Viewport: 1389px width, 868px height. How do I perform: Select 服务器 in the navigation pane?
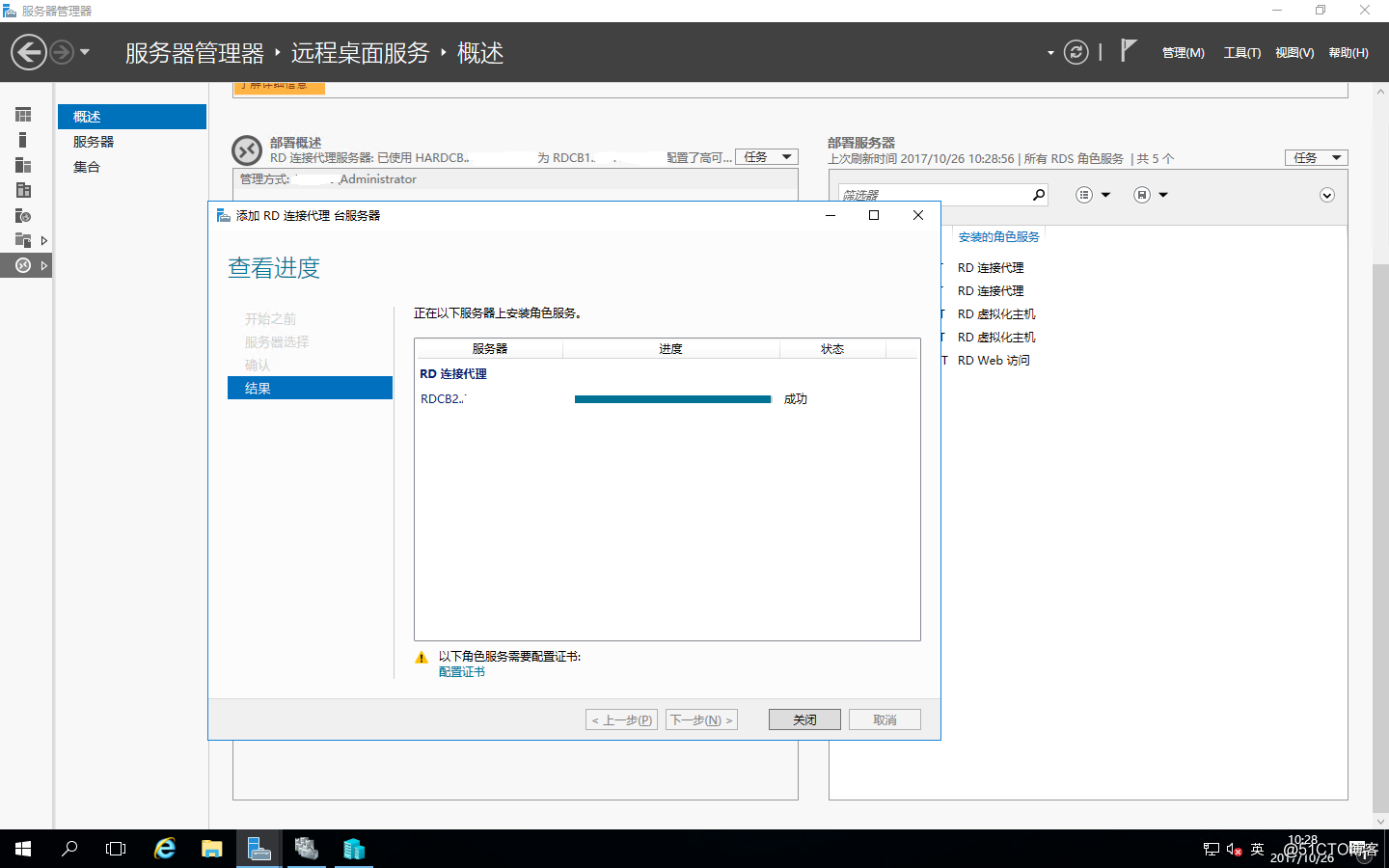[x=132, y=142]
